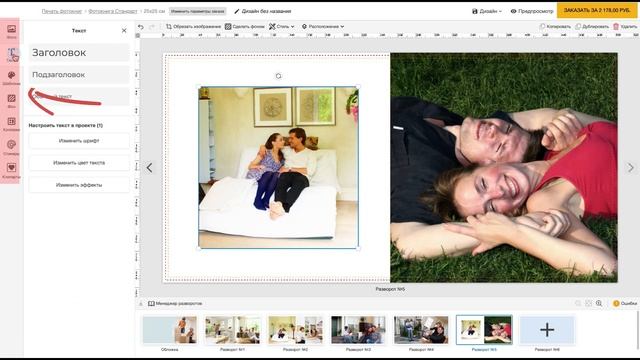Image resolution: width=640 pixels, height=360 pixels.
Task: Click the yellow order button
Action: click(x=597, y=10)
